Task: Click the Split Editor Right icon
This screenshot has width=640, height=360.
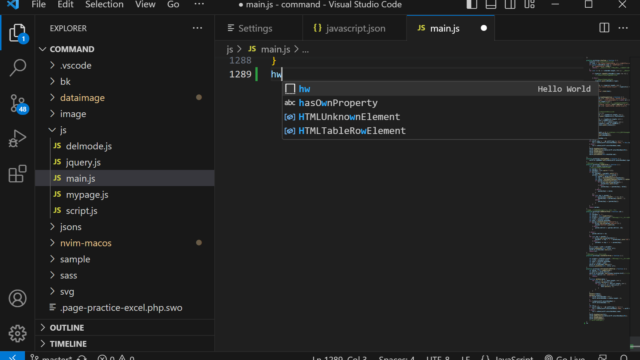Action: click(604, 28)
